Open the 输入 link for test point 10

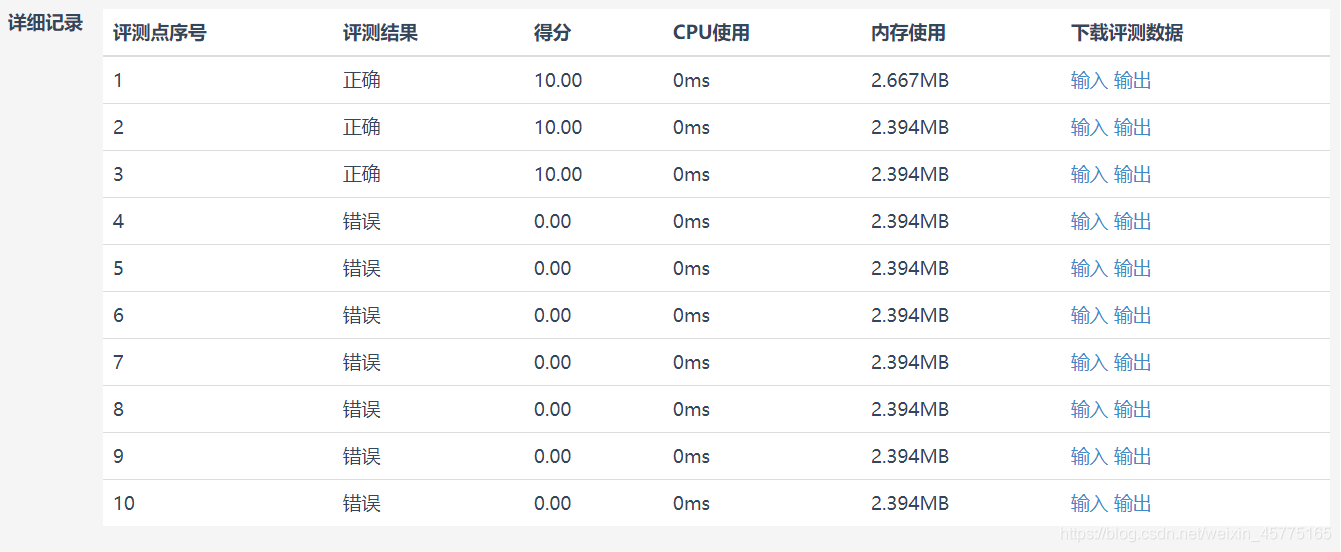[1089, 503]
